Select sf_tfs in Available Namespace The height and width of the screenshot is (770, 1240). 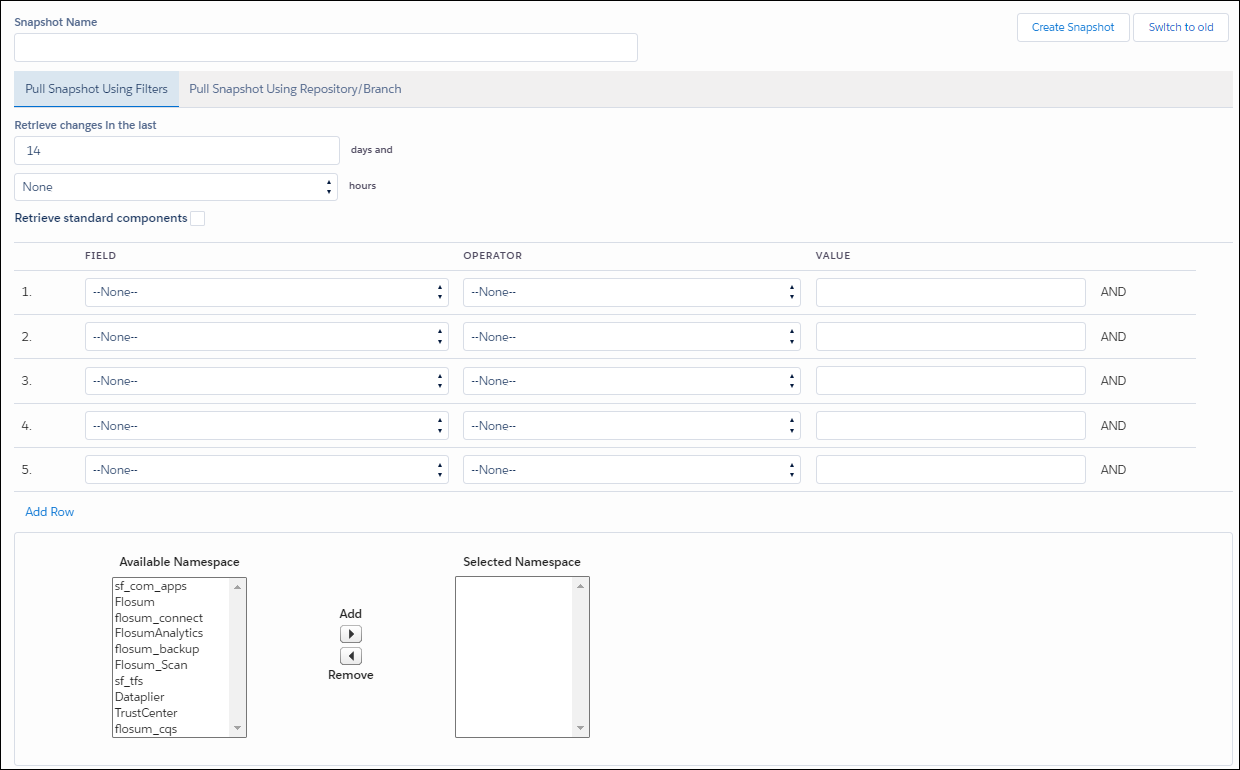click(x=171, y=681)
